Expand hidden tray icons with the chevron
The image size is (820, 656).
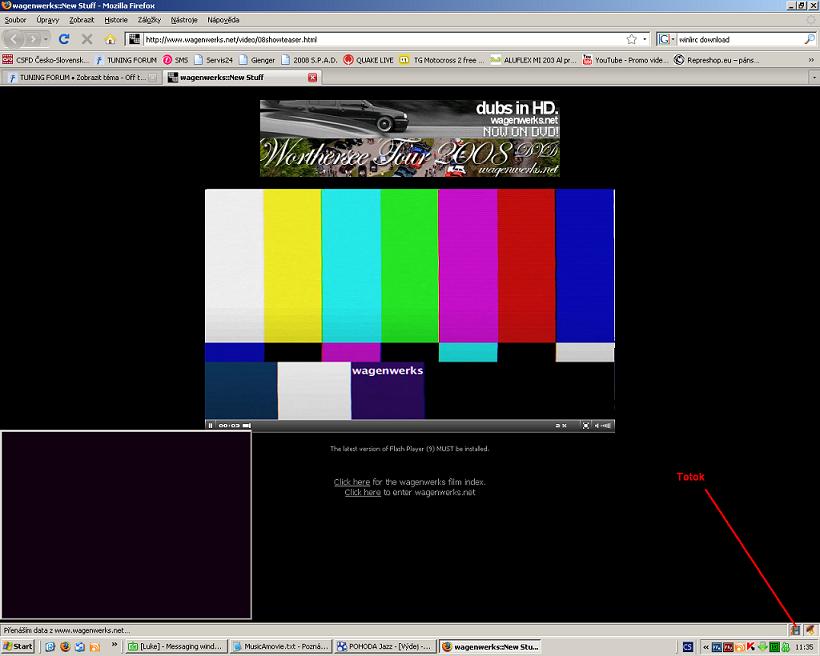[705, 647]
